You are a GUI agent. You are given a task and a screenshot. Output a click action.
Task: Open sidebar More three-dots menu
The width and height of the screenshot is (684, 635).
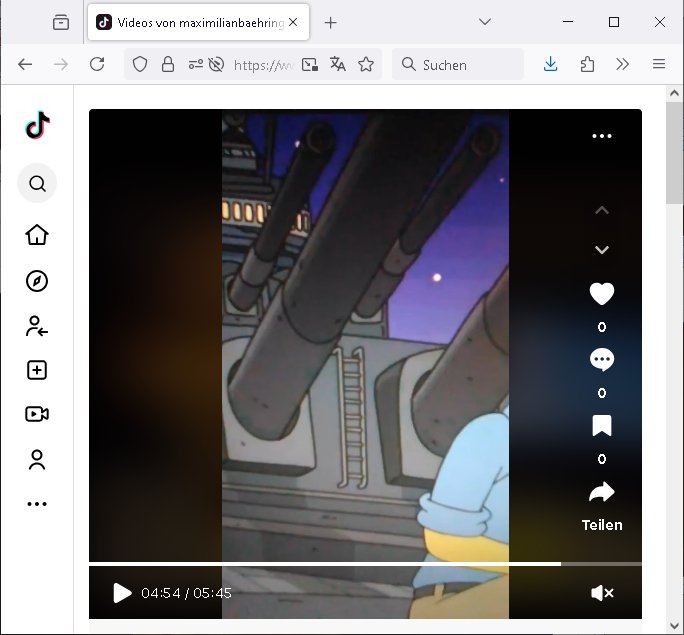click(x=37, y=504)
